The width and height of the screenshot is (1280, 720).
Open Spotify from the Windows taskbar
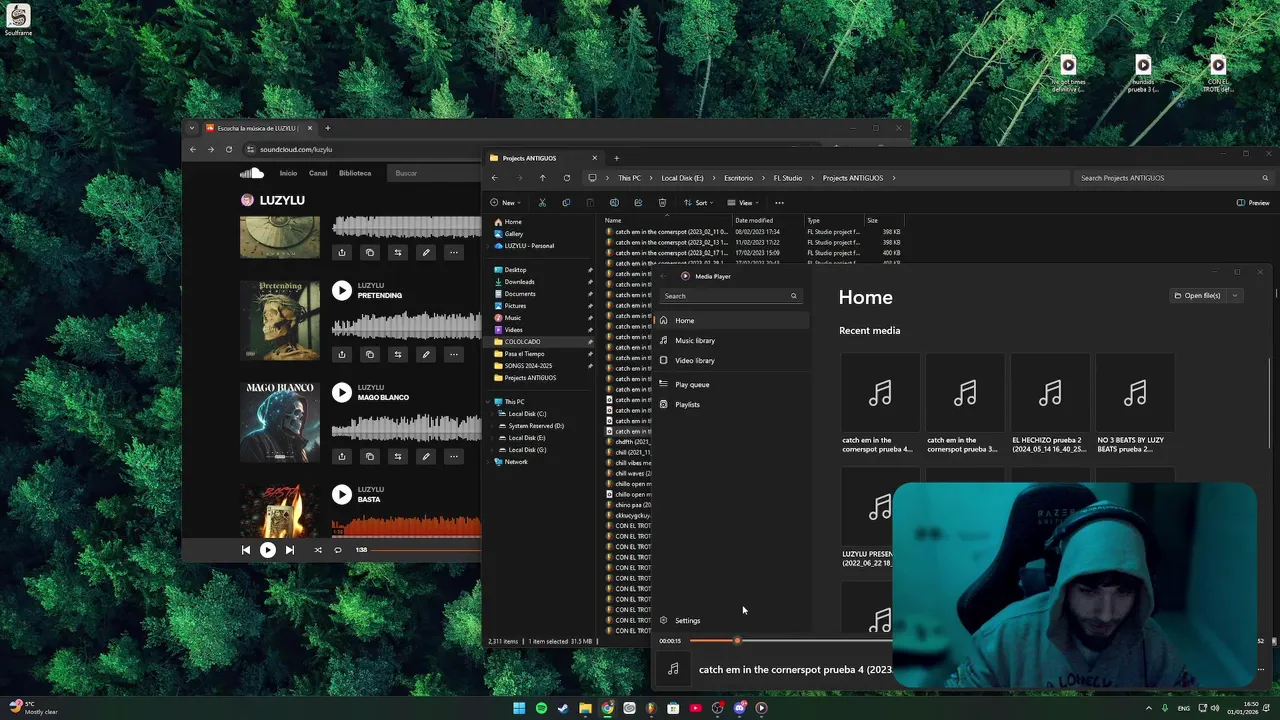(541, 708)
